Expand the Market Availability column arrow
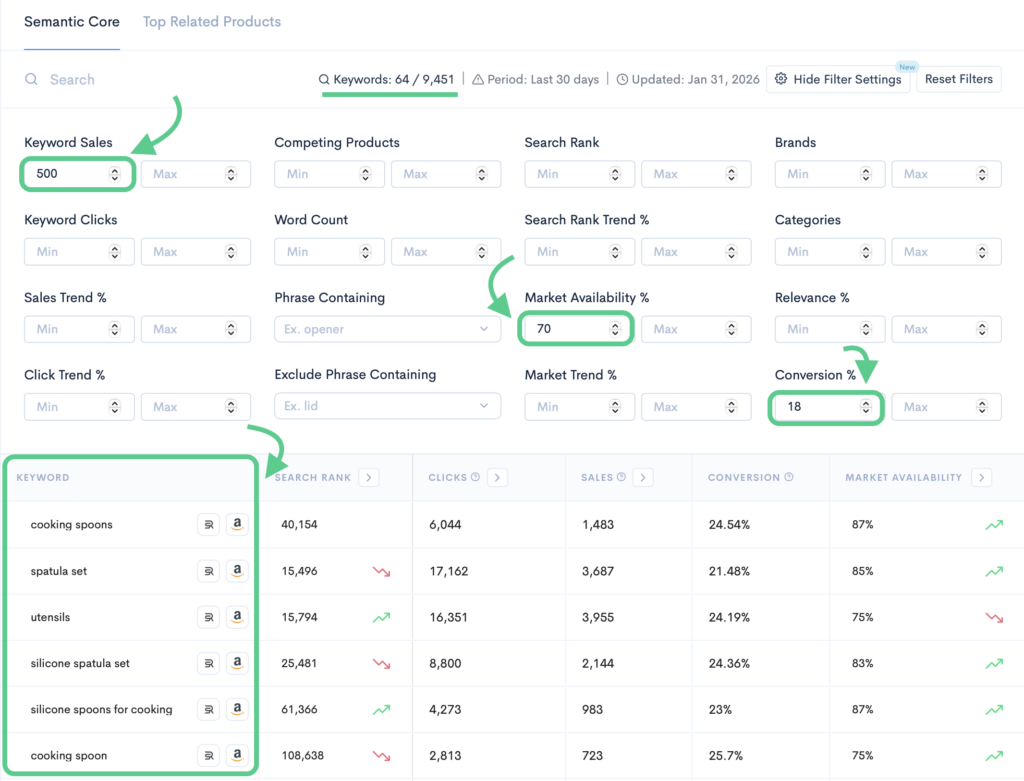 click(x=981, y=478)
